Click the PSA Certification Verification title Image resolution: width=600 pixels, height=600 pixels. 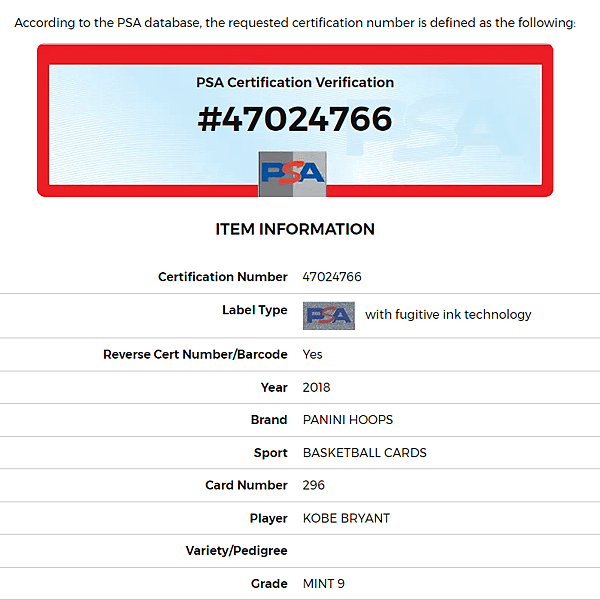point(295,82)
